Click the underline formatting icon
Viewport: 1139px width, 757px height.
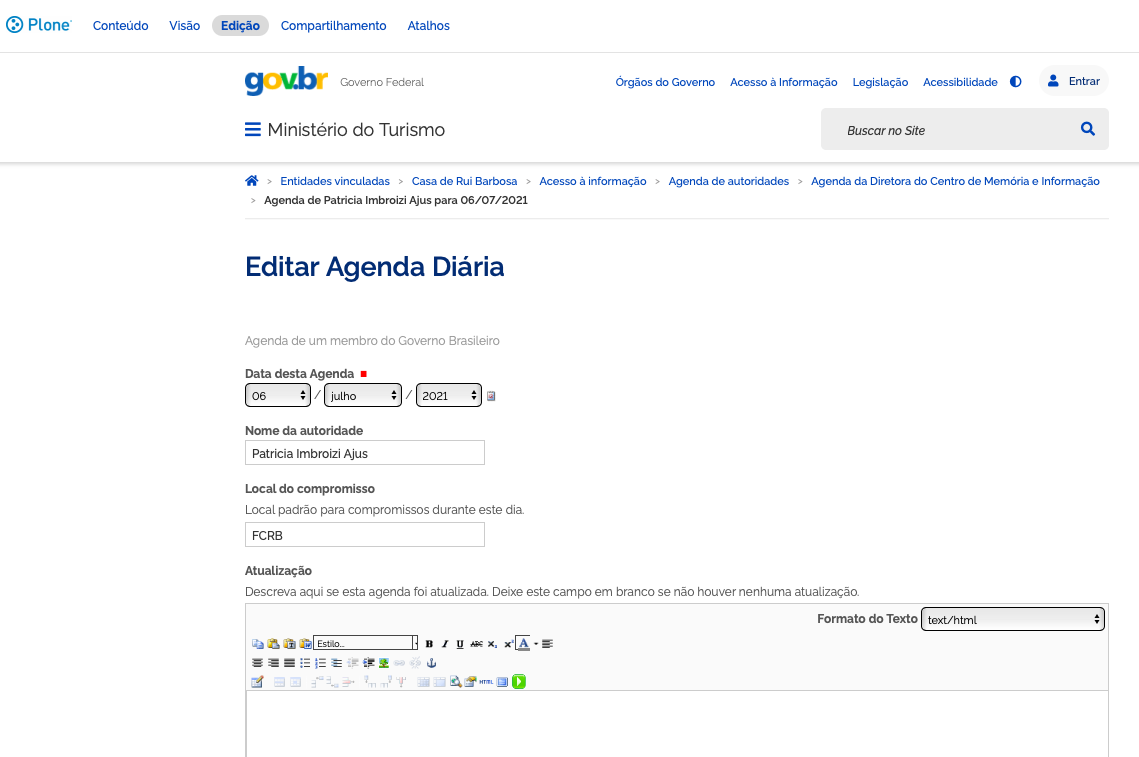[x=460, y=644]
